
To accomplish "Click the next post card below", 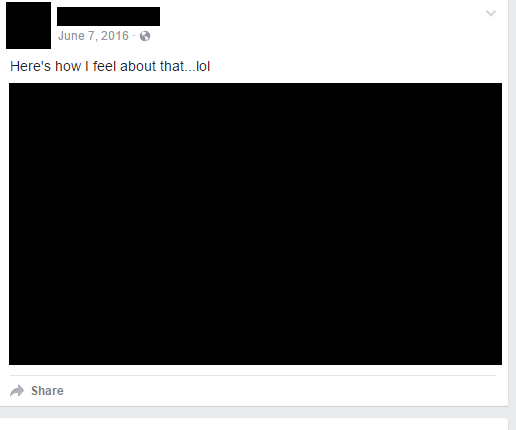I will tap(254, 424).
